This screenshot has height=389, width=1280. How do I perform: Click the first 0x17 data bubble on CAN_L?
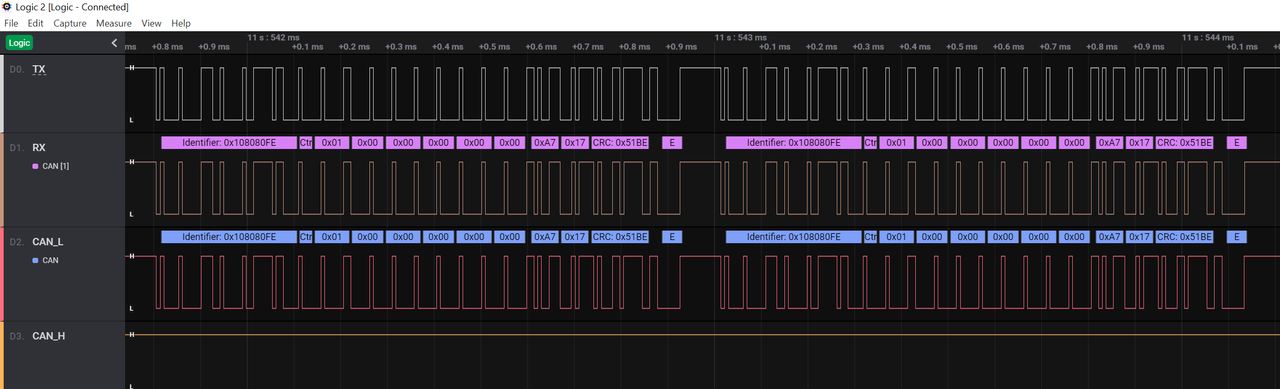(575, 237)
